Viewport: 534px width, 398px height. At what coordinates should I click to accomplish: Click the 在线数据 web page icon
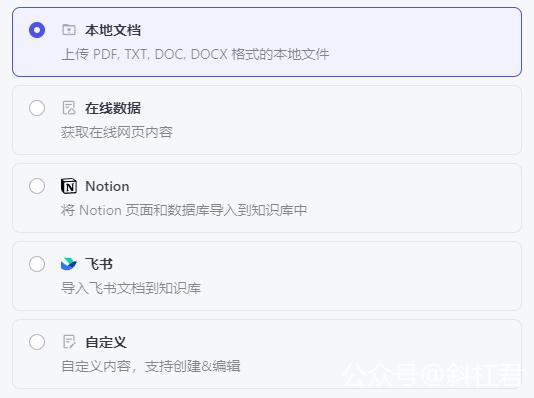point(69,108)
